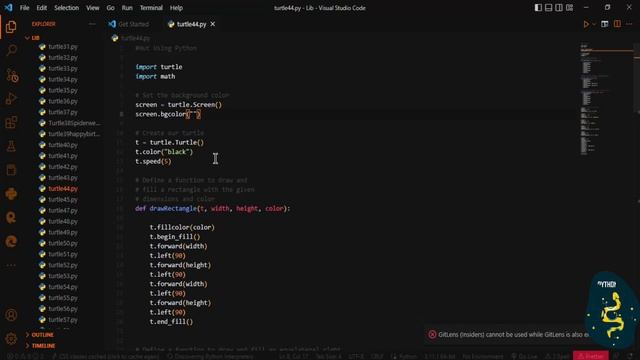This screenshot has height=360, width=640.
Task: Open the Python extension icon in the activity bar
Action: [11, 193]
